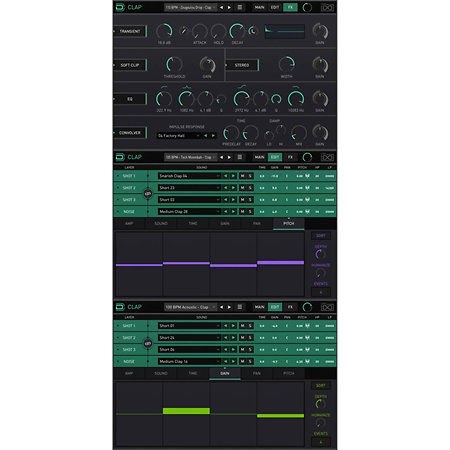The height and width of the screenshot is (450, 450).
Task: Click the small curve knob right of the DECAY knob in the Transient row
Action: pyautogui.click(x=253, y=31)
